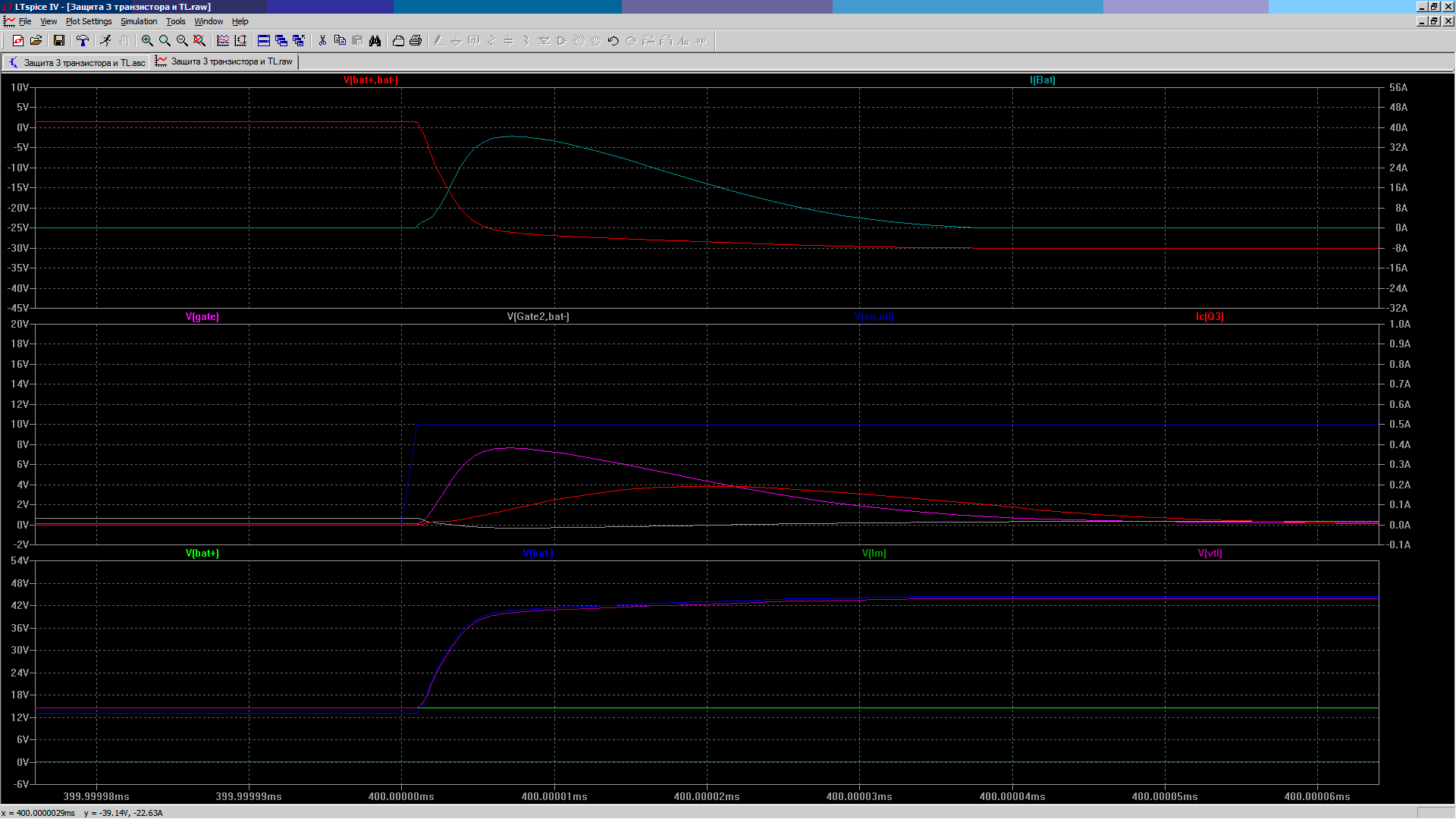Select the Place Component gate icon
This screenshot has height=819, width=1456.
[561, 41]
